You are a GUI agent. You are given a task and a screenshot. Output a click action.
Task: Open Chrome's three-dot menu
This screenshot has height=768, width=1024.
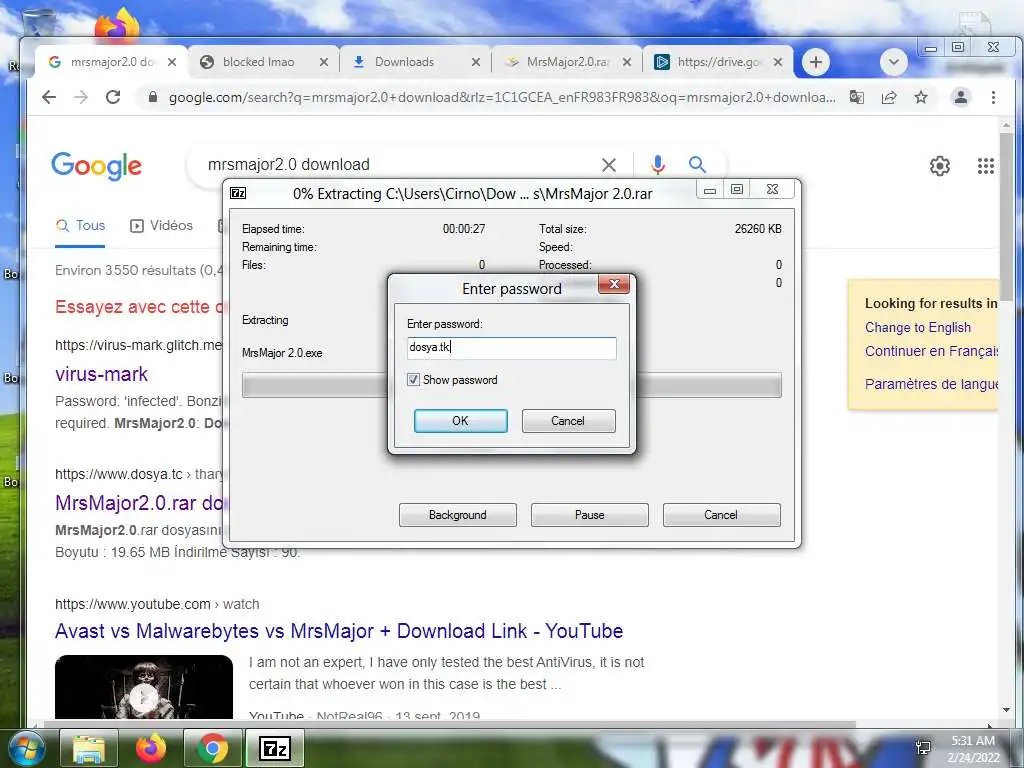pyautogui.click(x=993, y=97)
